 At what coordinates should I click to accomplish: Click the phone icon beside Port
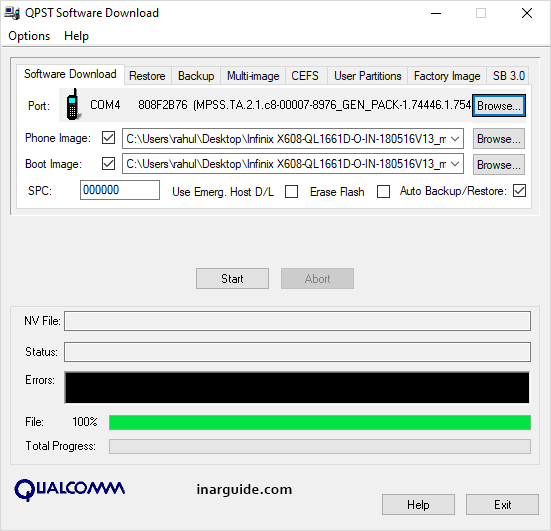[73, 104]
